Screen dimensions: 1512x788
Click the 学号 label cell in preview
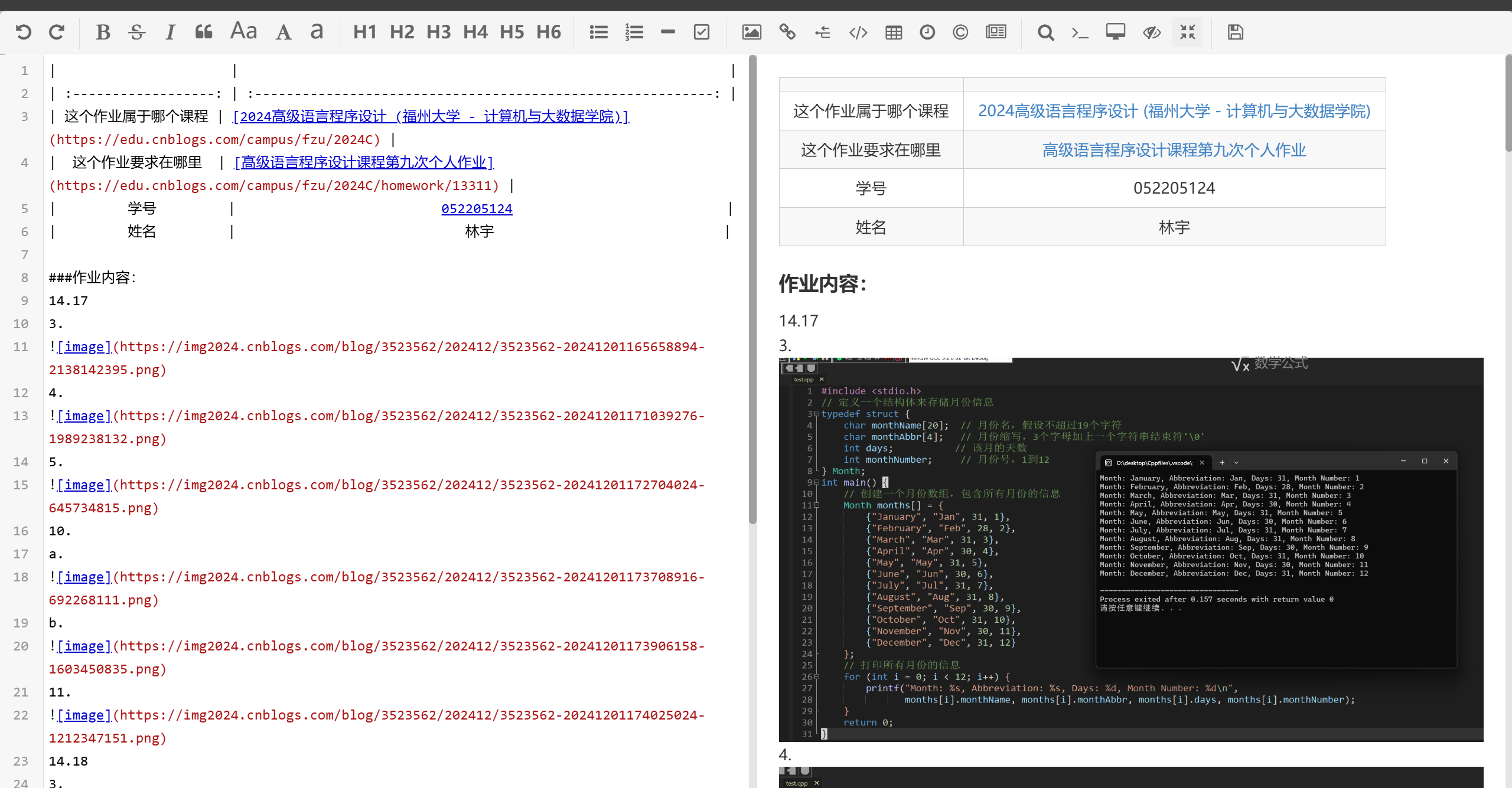click(x=871, y=188)
